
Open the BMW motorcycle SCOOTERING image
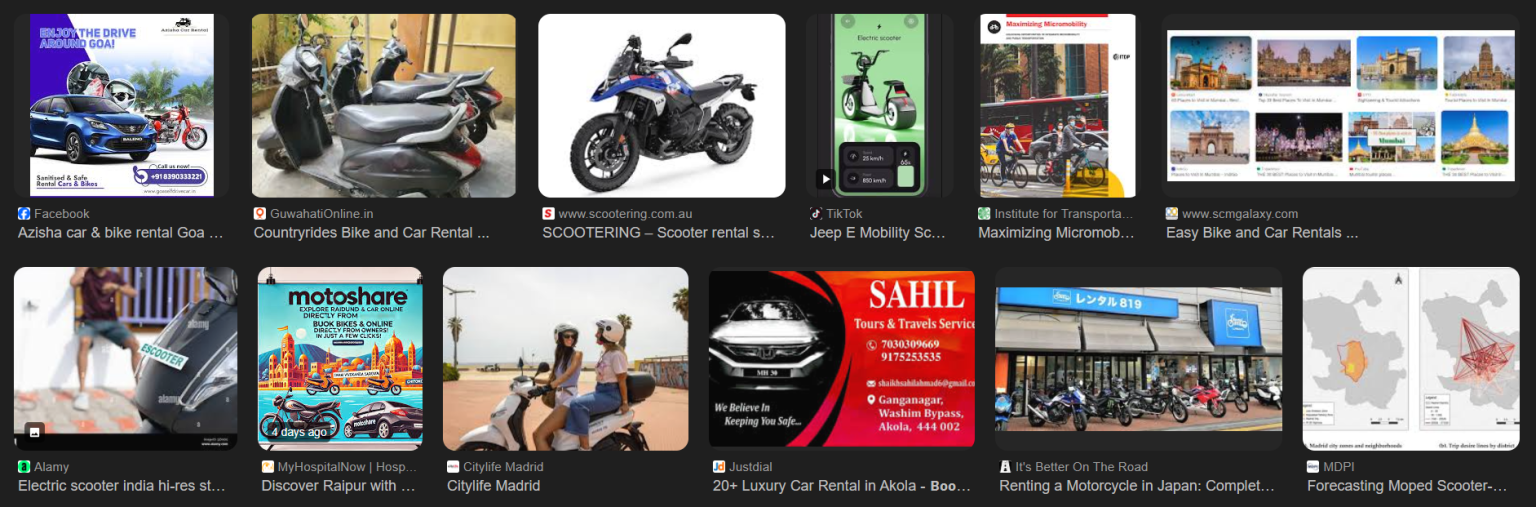662,105
